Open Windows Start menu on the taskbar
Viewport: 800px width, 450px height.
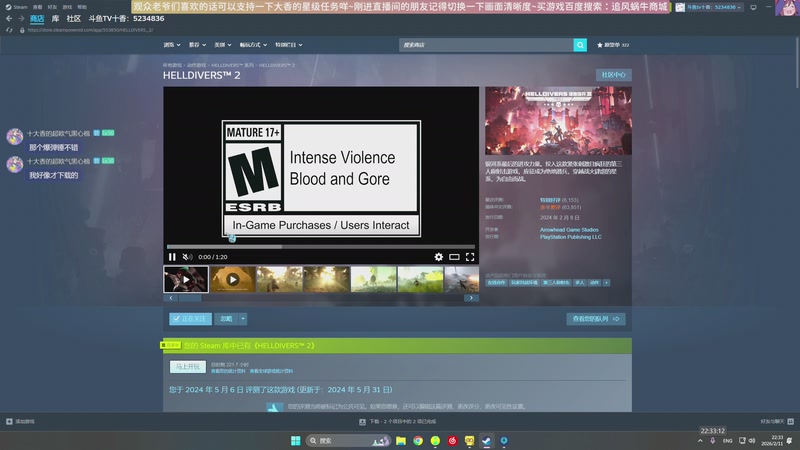295,441
